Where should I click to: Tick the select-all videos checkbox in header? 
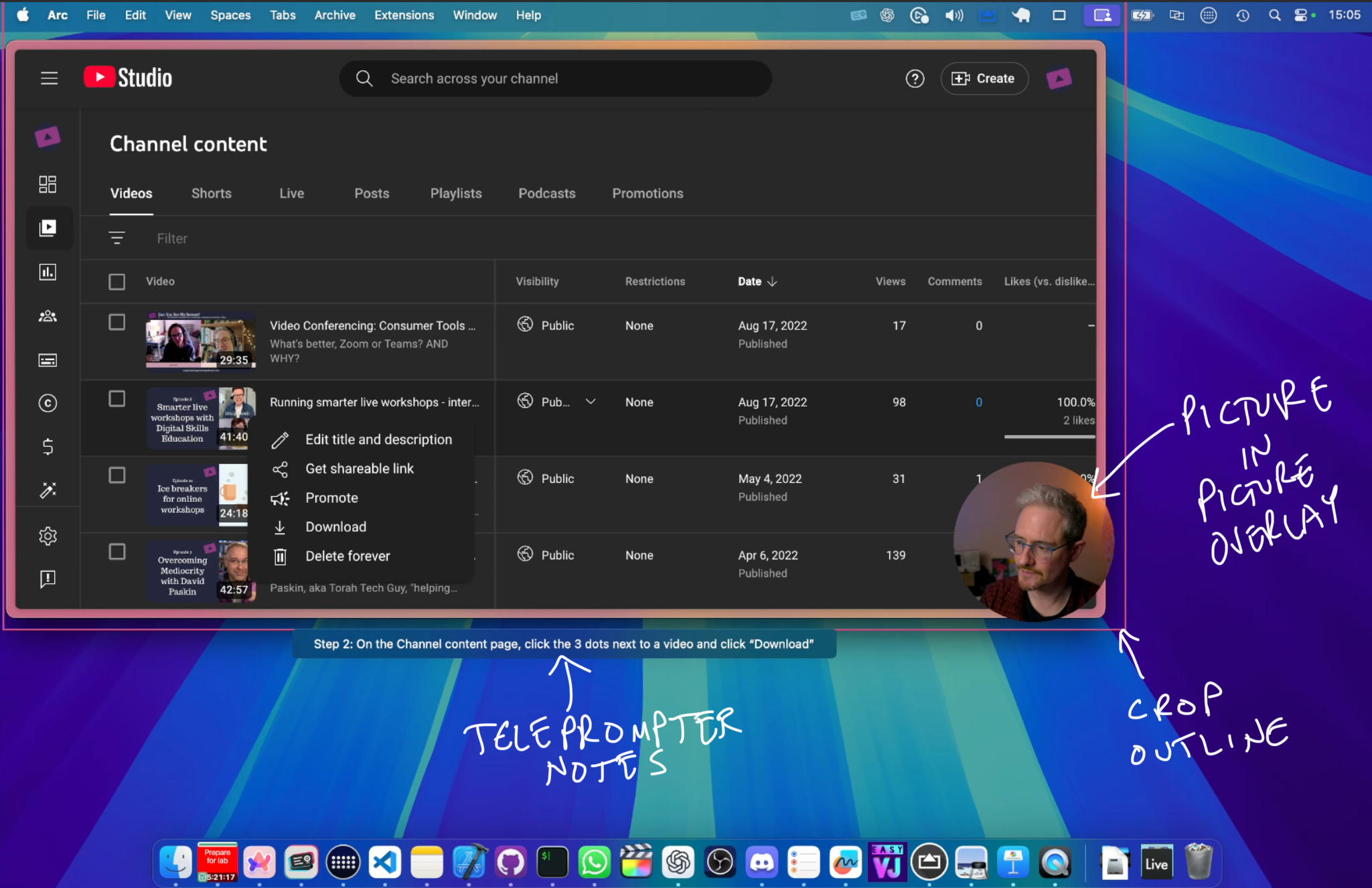tap(117, 282)
